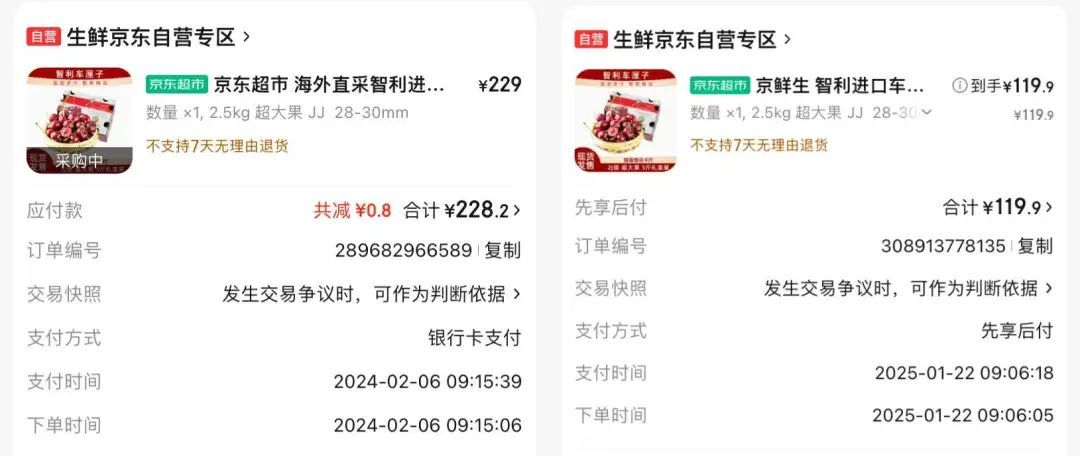Screen dimensions: 1080x456
Task: Open right 交易快照 transaction snapshot link
Action: point(909,289)
